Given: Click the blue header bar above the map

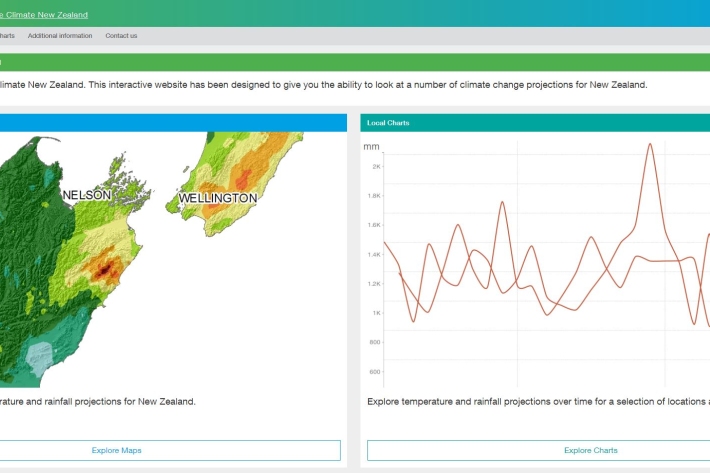Looking at the screenshot, I should (170, 122).
